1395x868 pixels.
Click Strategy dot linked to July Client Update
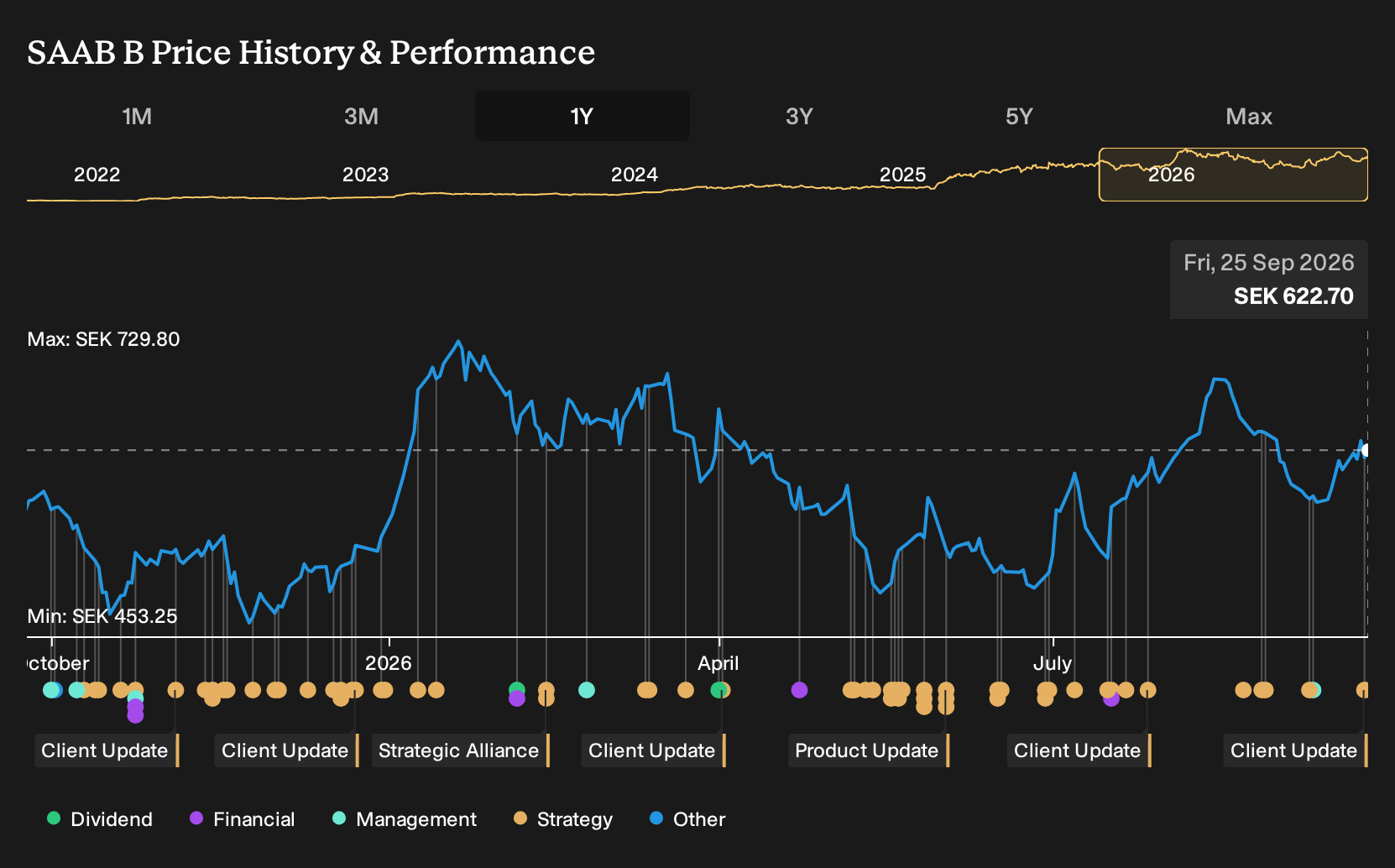[x=1148, y=690]
